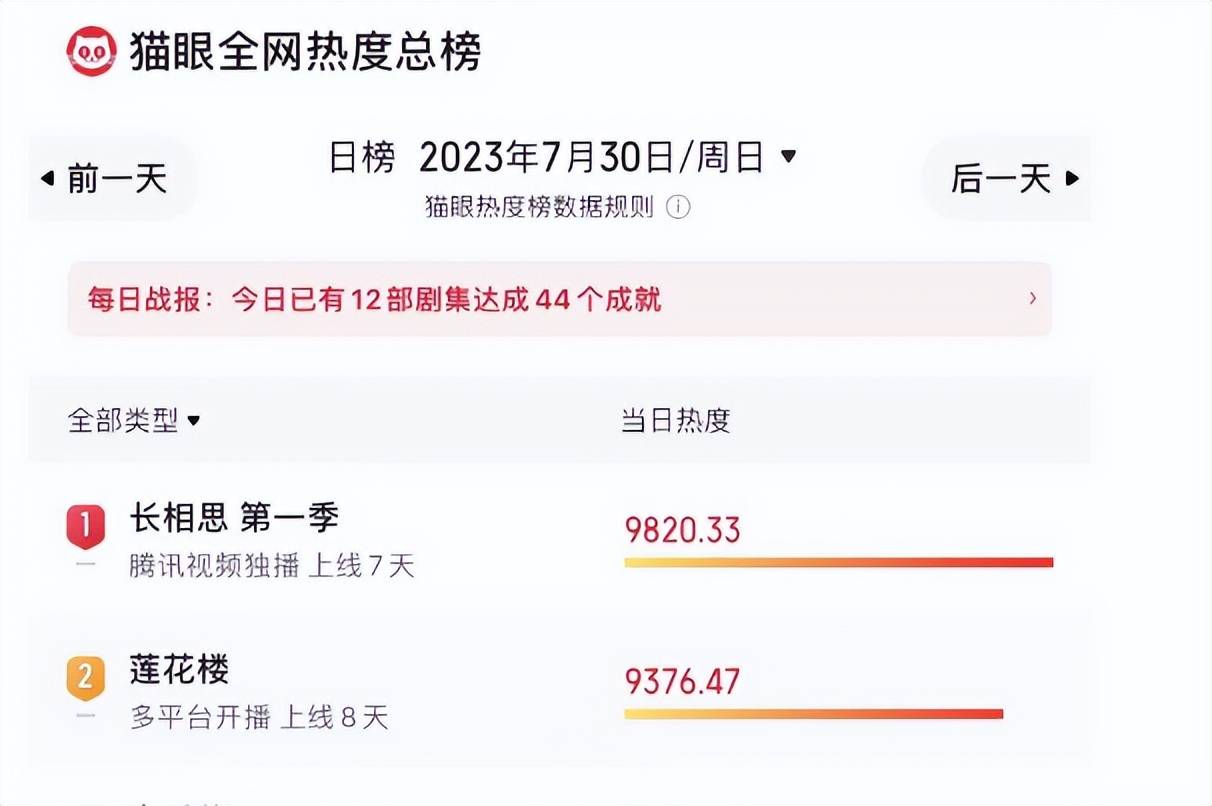Expand the 全部类型 type filter
The image size is (1212, 806).
click(134, 421)
